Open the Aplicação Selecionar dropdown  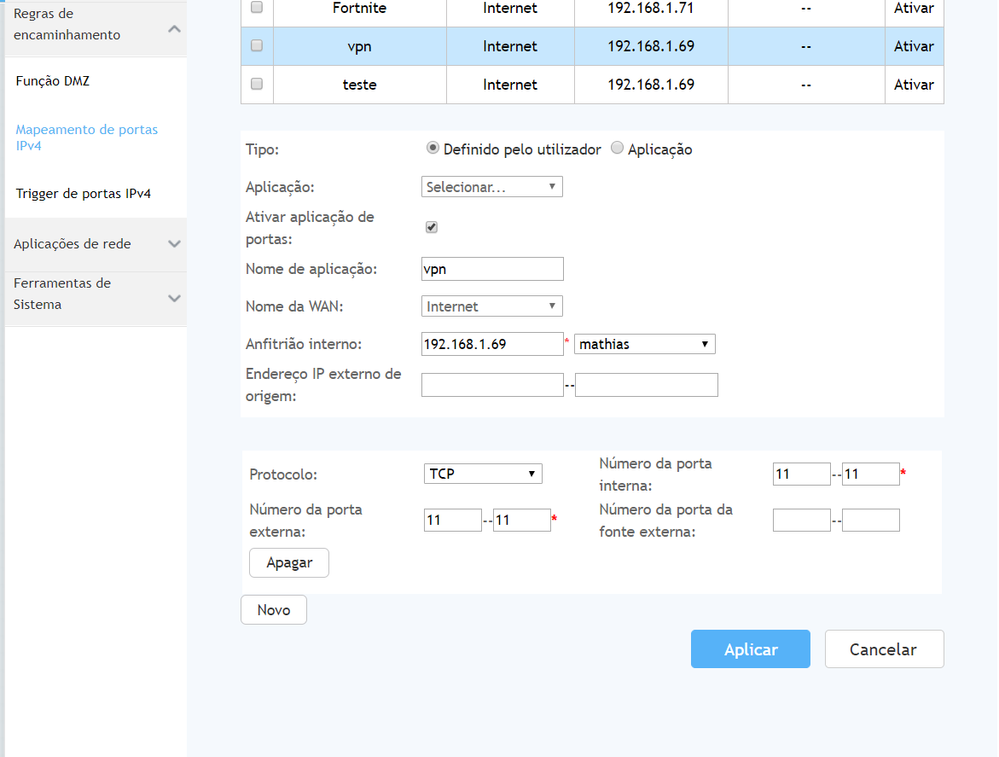(x=491, y=187)
